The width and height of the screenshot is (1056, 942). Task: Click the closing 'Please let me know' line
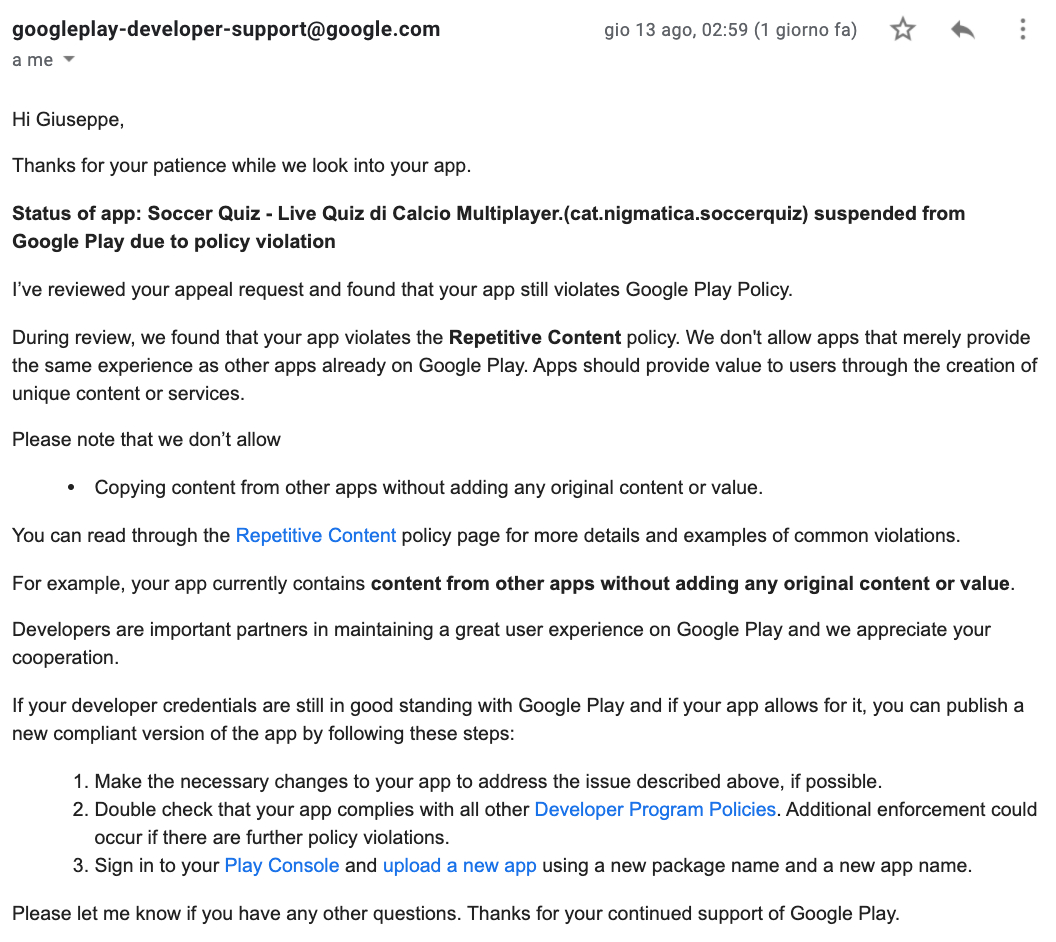[456, 914]
